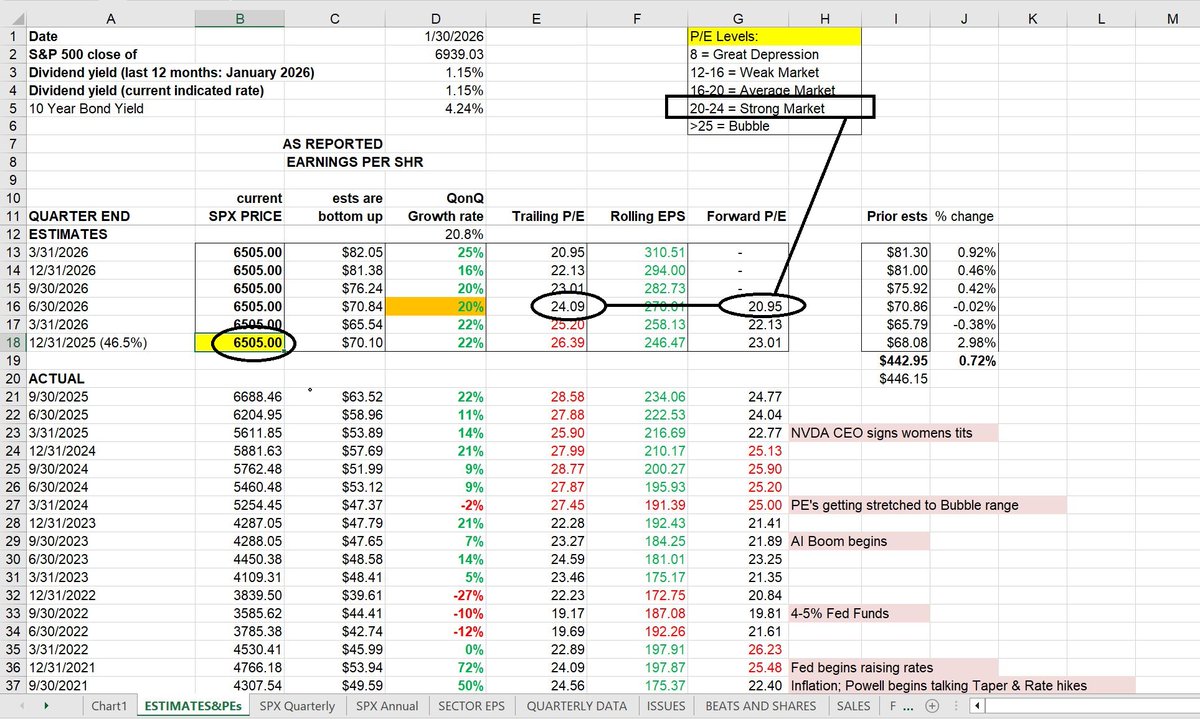Add a new sheet with the plus button
The image size is (1200, 719).
[x=934, y=705]
